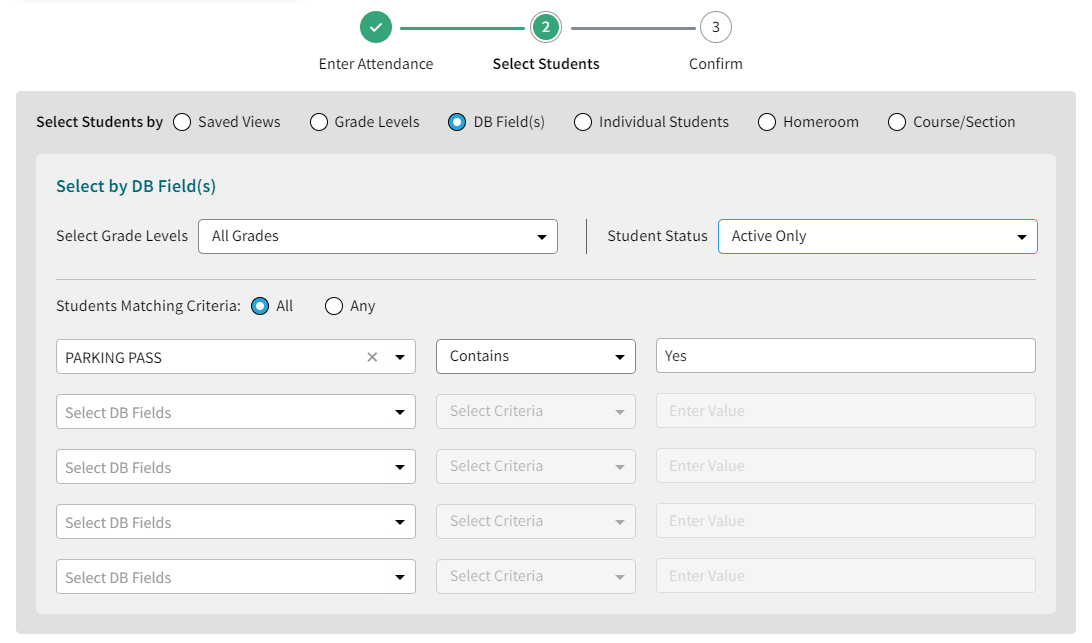Viewport: 1092px width, 643px height.
Task: Go to step 3 Confirm circle
Action: tap(715, 27)
